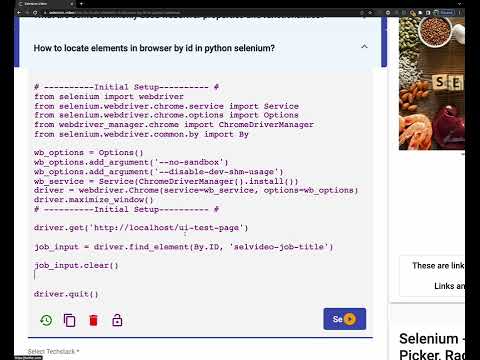Click inside the code editor on the driver.quit() line
Image resolution: width=480 pixels, height=360 pixels.
(x=66, y=294)
